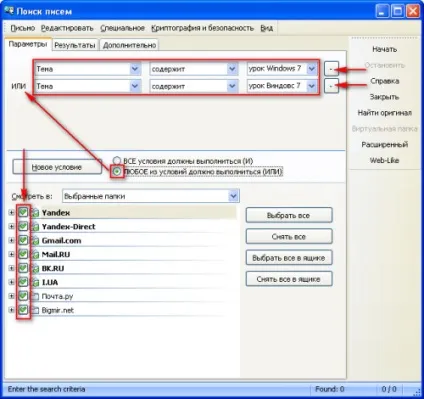Image resolution: width=424 pixels, height=399 pixels.
Task: Click the Расширенный button
Action: [x=384, y=144]
